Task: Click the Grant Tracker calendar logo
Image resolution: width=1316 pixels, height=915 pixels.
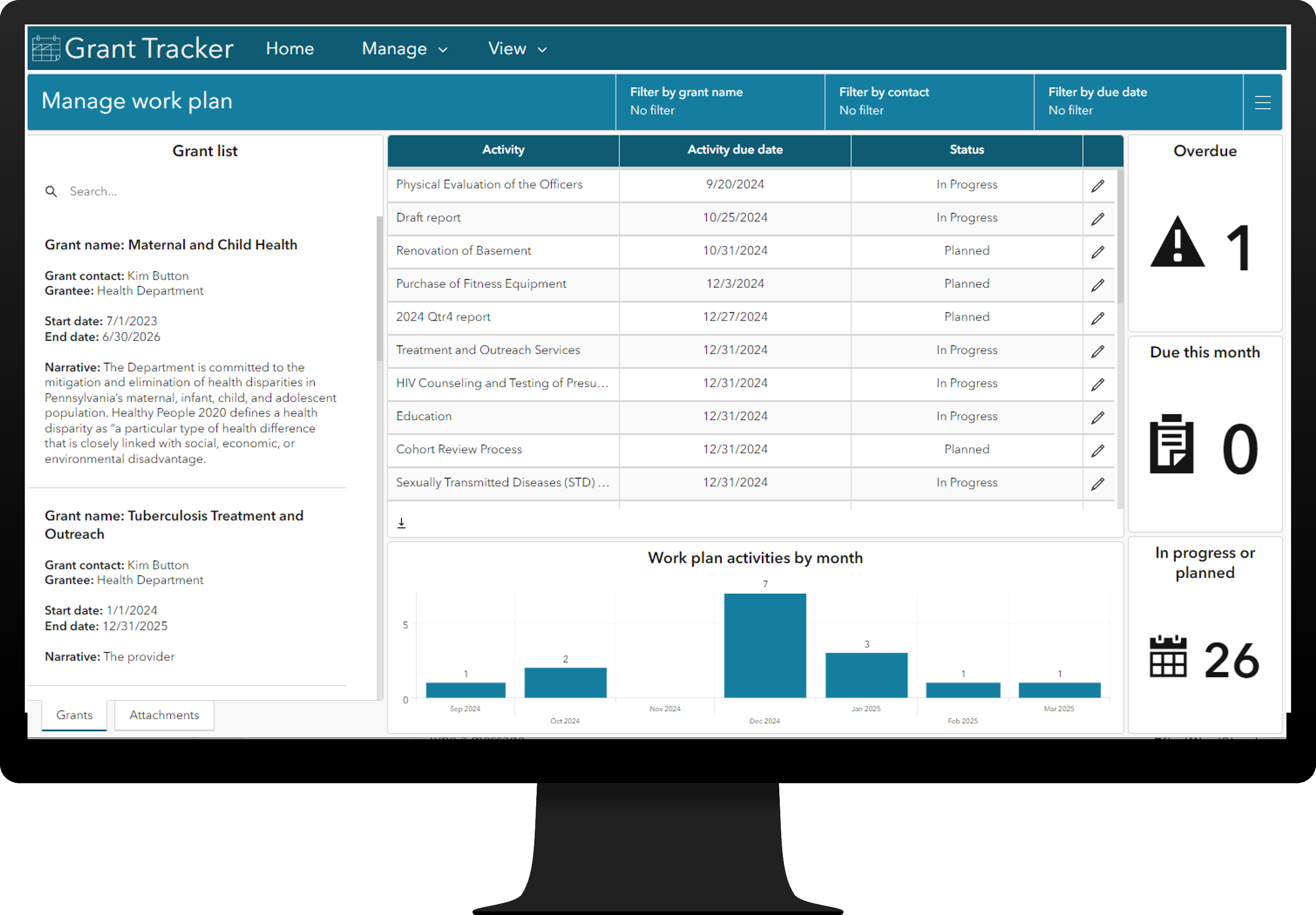Action: [46, 48]
